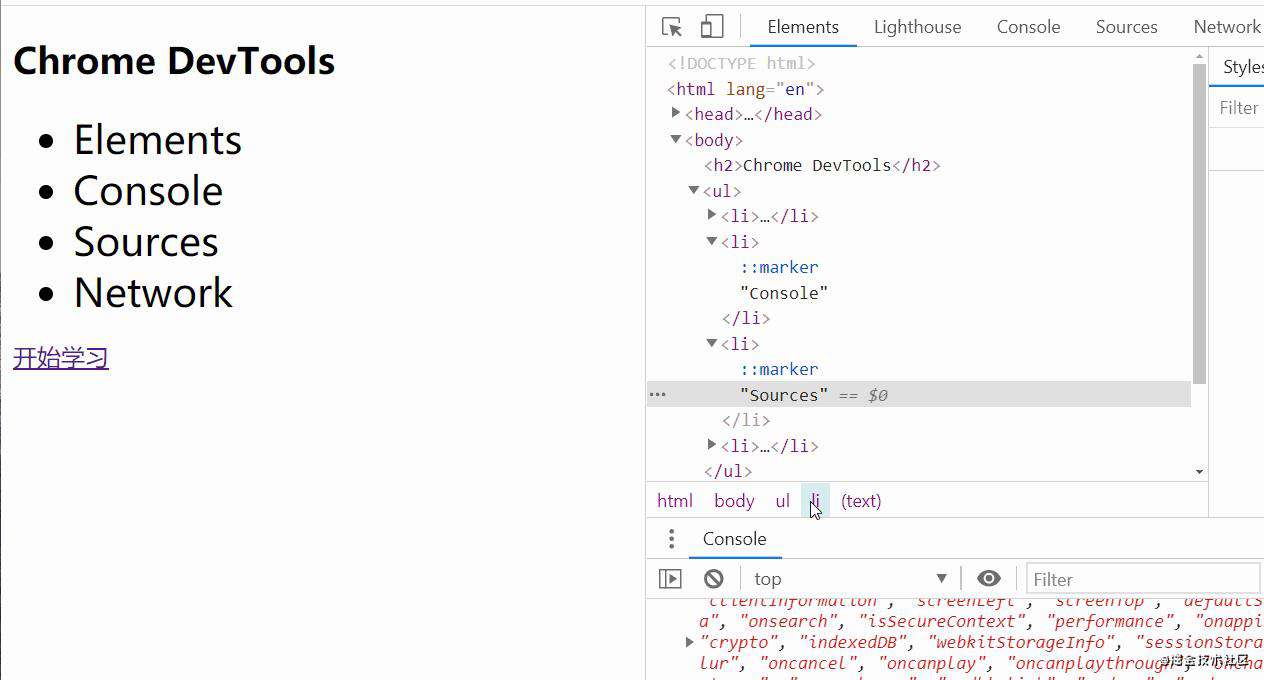Expand the first collapsed li node
Screen dimensions: 1264x680
pyautogui.click(x=712, y=215)
